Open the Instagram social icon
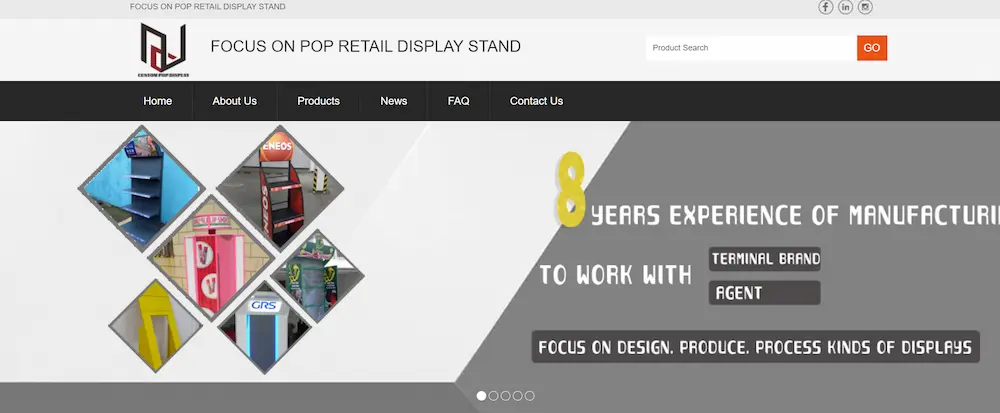The image size is (1000, 413). pyautogui.click(x=865, y=7)
